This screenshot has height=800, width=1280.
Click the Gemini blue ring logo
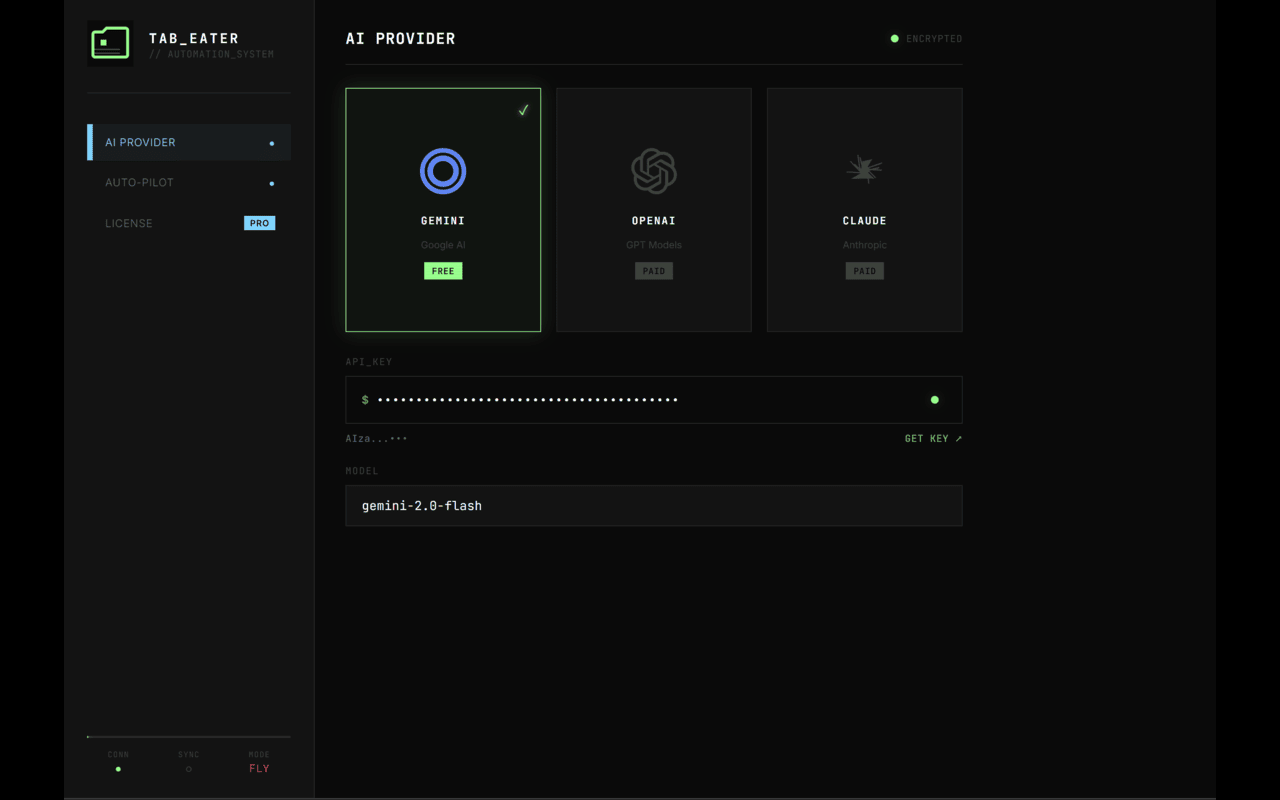point(443,171)
